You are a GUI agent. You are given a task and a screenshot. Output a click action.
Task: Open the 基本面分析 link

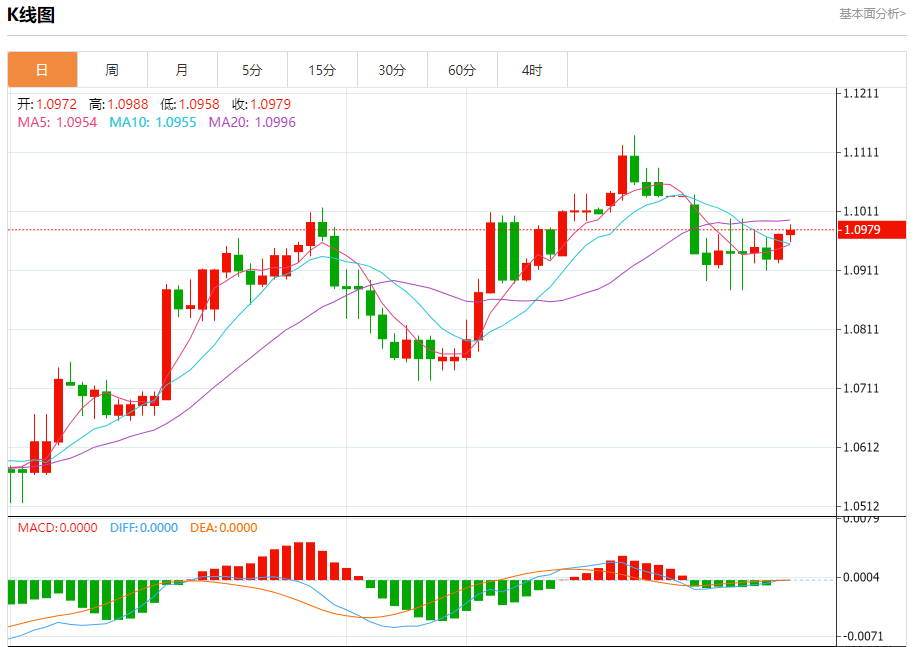coord(872,13)
